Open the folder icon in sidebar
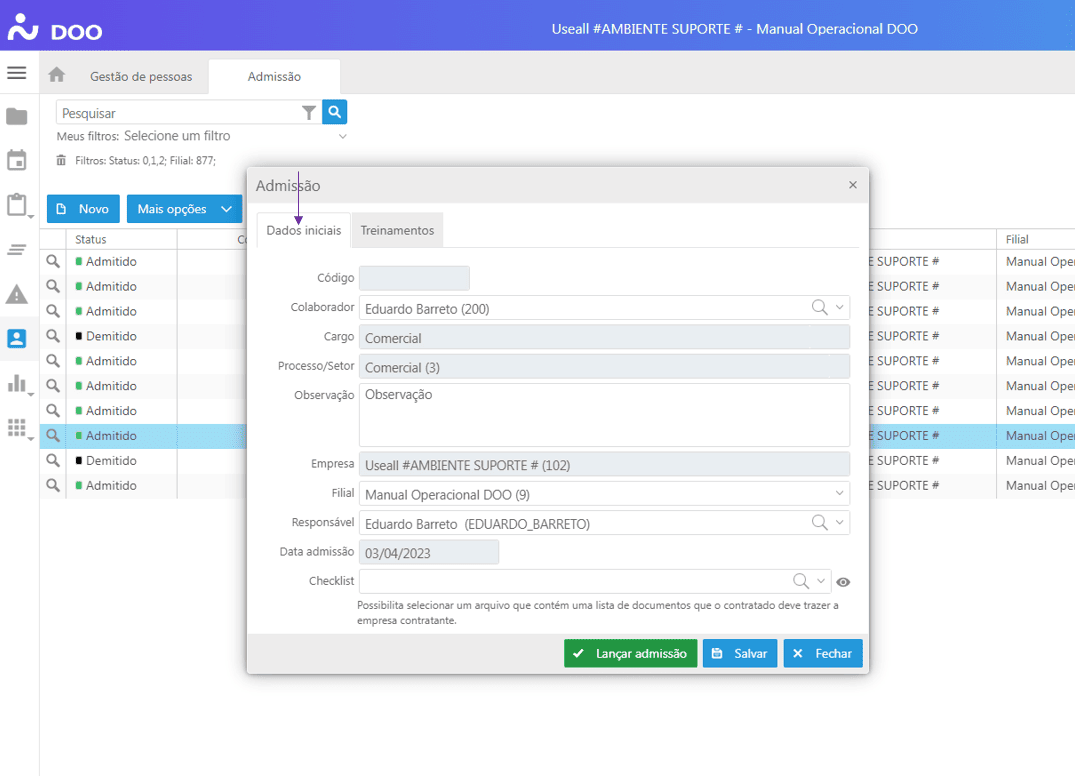Image resolution: width=1075 pixels, height=776 pixels. pos(17,117)
